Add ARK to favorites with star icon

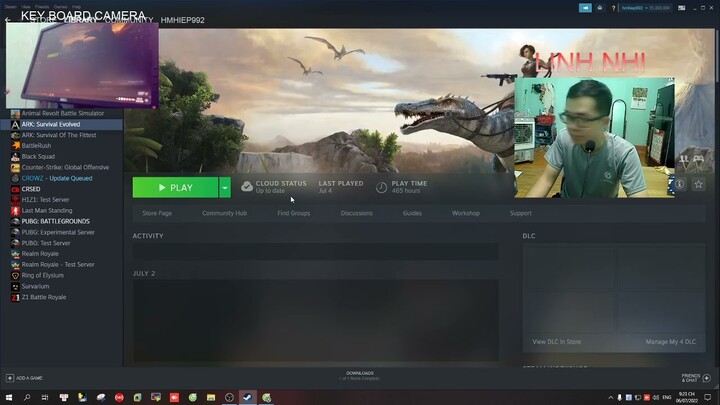pos(698,184)
